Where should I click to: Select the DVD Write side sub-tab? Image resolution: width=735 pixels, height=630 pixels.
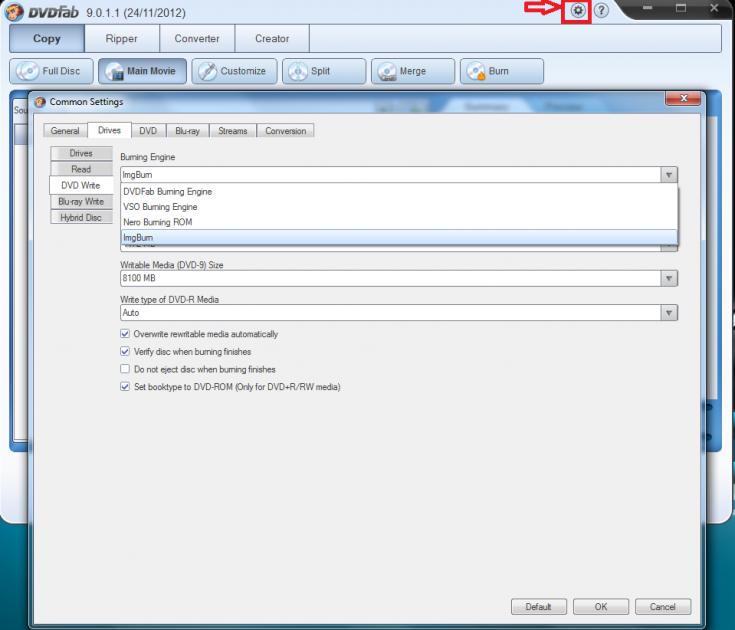81,185
